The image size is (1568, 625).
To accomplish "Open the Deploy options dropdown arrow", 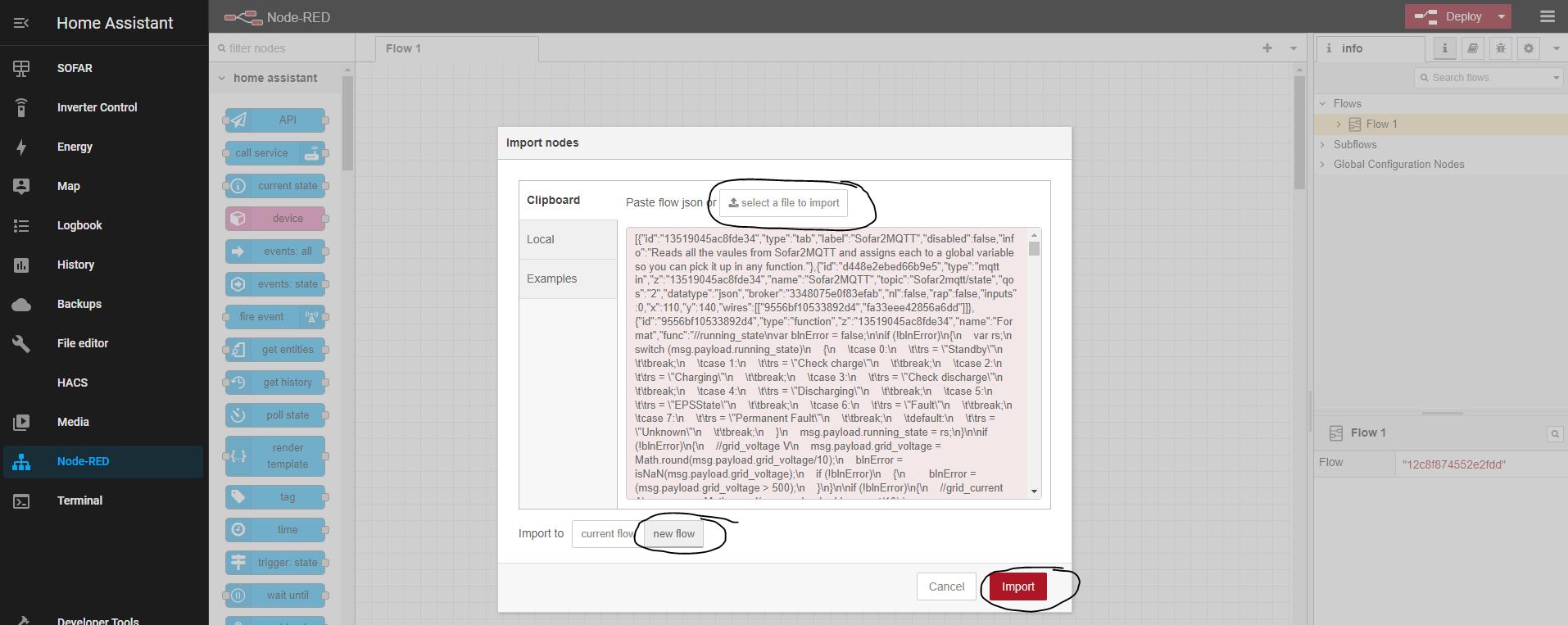I will 1502,16.
